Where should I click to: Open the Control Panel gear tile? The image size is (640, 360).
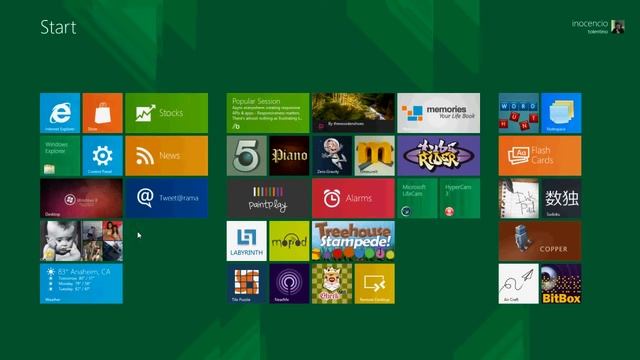coord(102,156)
